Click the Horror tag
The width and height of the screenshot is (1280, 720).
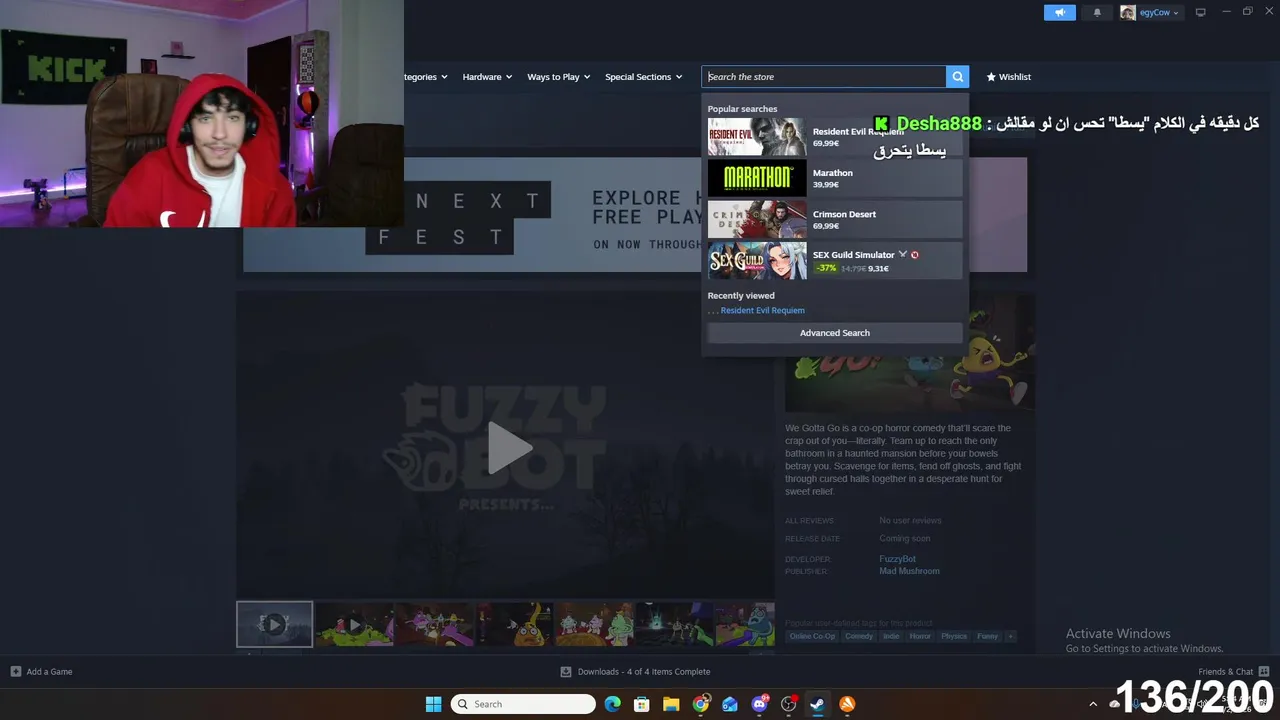pos(920,636)
